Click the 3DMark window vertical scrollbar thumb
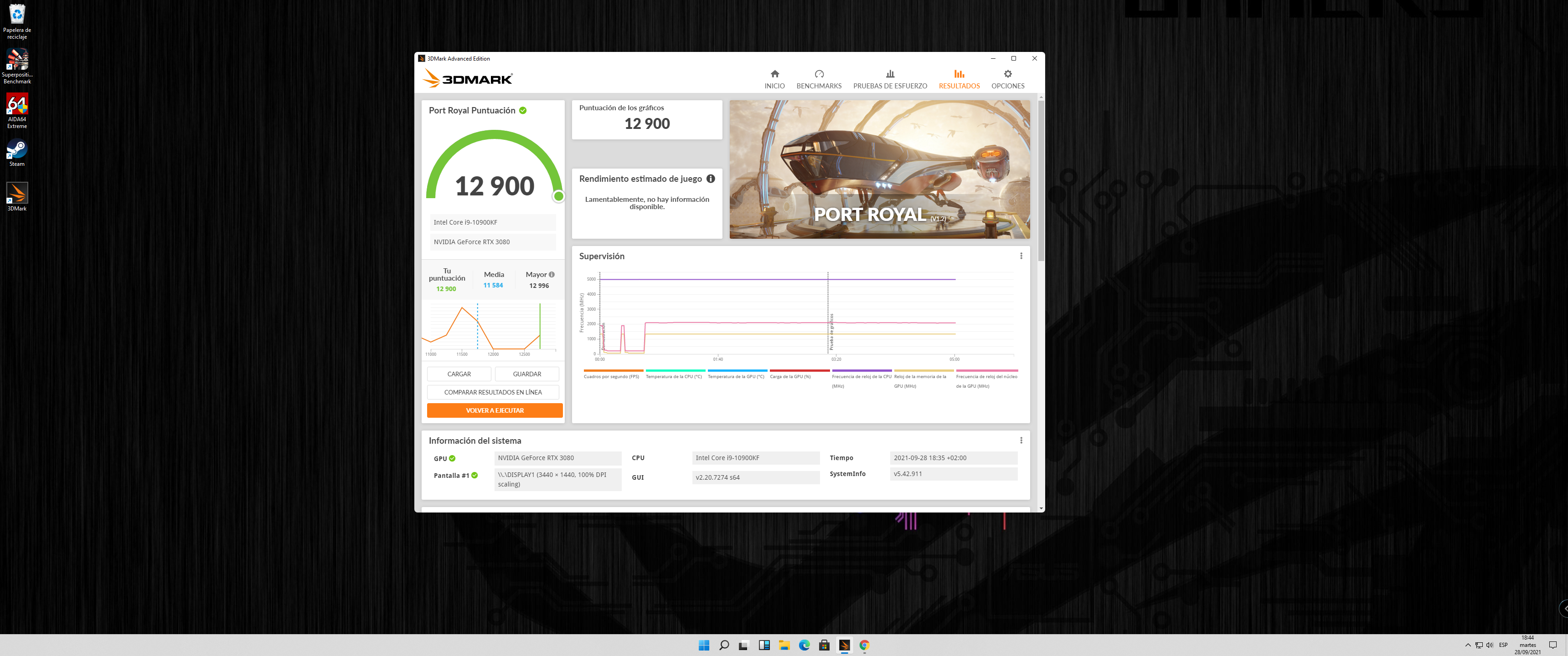 1042,180
